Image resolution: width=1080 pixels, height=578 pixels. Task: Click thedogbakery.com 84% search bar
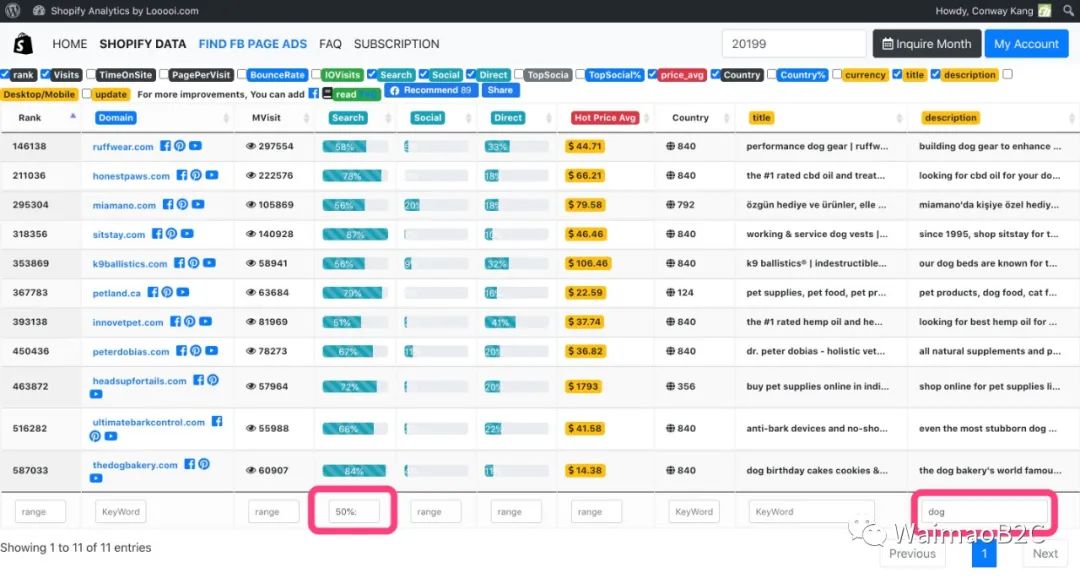click(355, 471)
